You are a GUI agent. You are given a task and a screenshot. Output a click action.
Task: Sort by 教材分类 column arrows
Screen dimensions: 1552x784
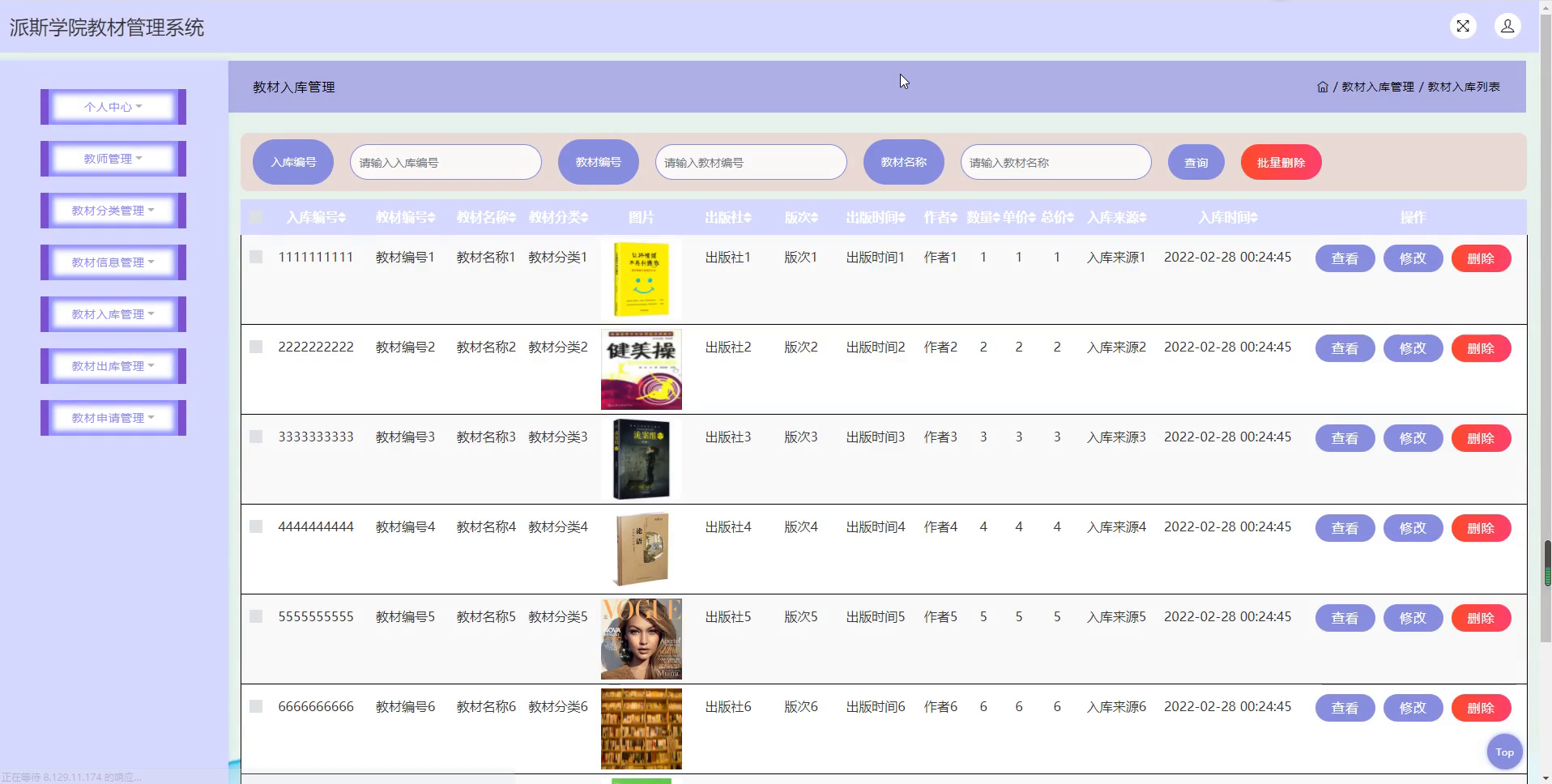tap(585, 218)
